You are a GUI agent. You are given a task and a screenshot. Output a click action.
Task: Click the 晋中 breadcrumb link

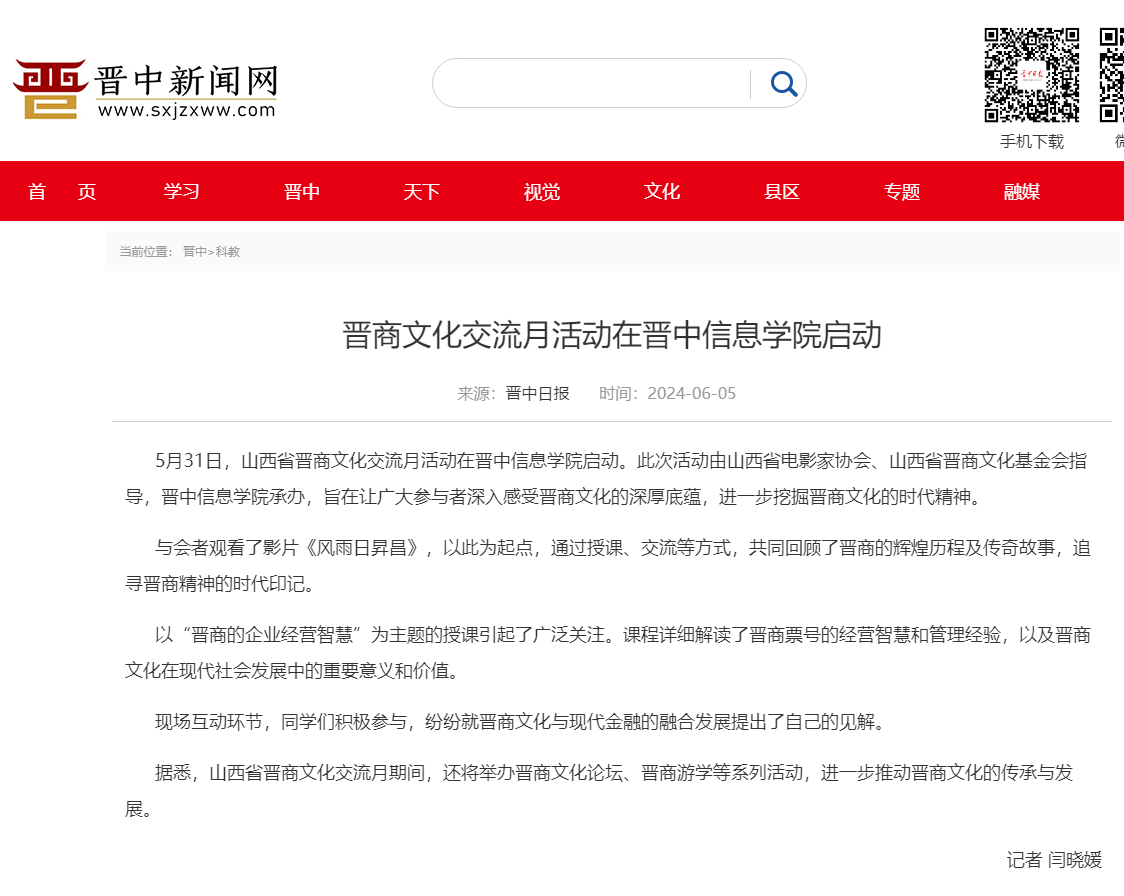(x=194, y=252)
